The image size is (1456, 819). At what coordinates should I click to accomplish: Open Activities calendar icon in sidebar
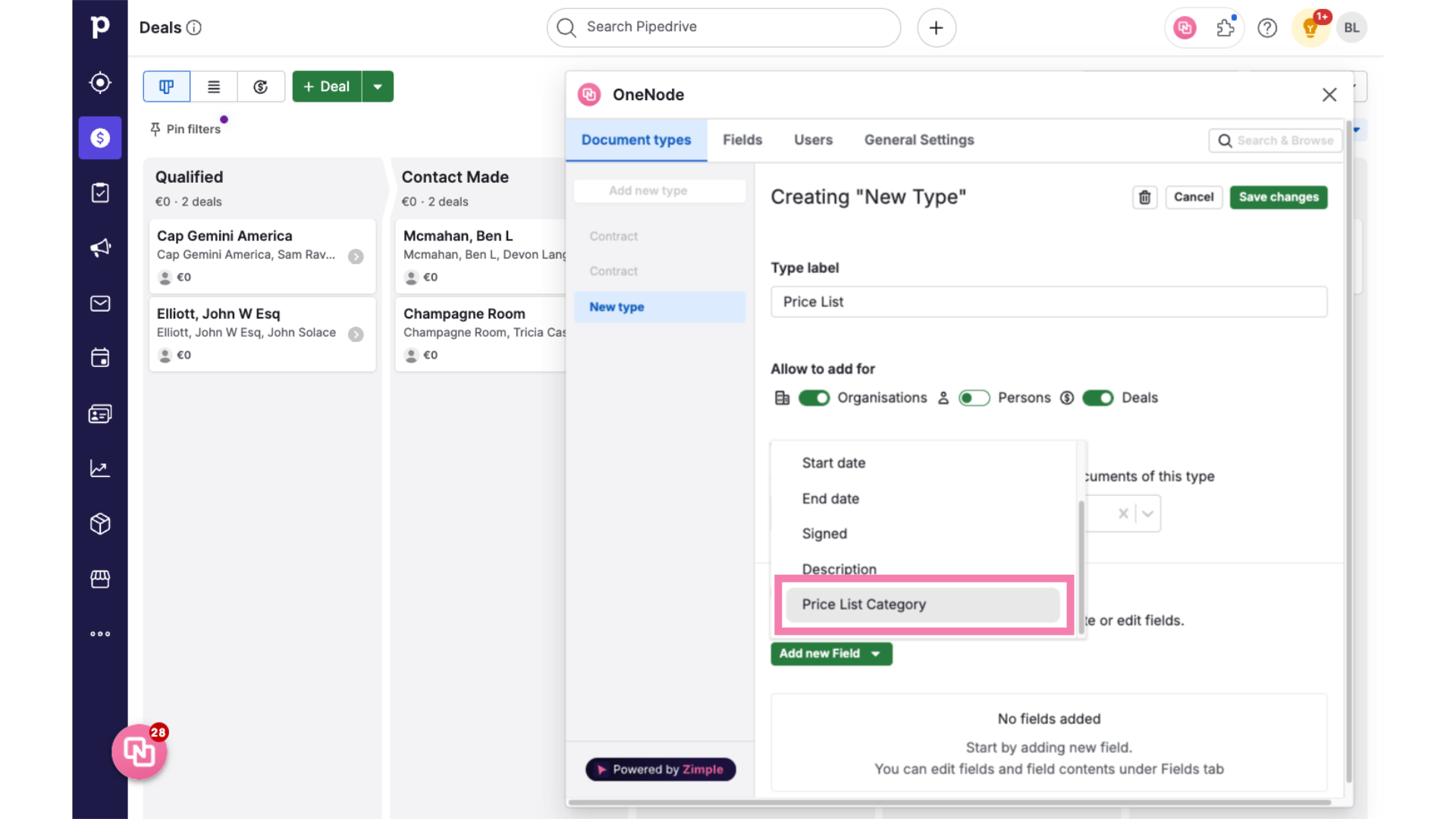tap(100, 358)
